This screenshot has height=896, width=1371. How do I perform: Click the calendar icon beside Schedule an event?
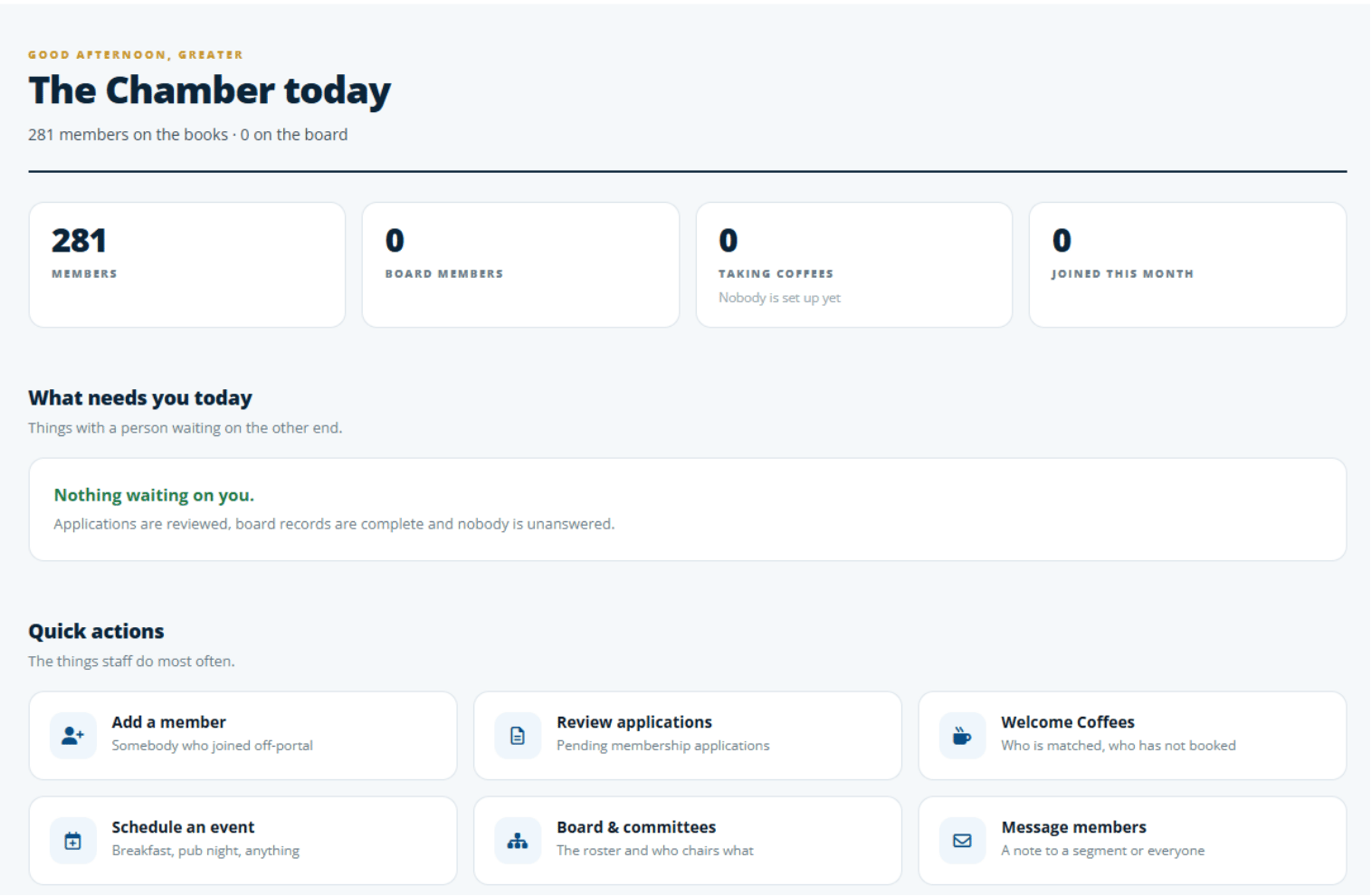tap(72, 841)
